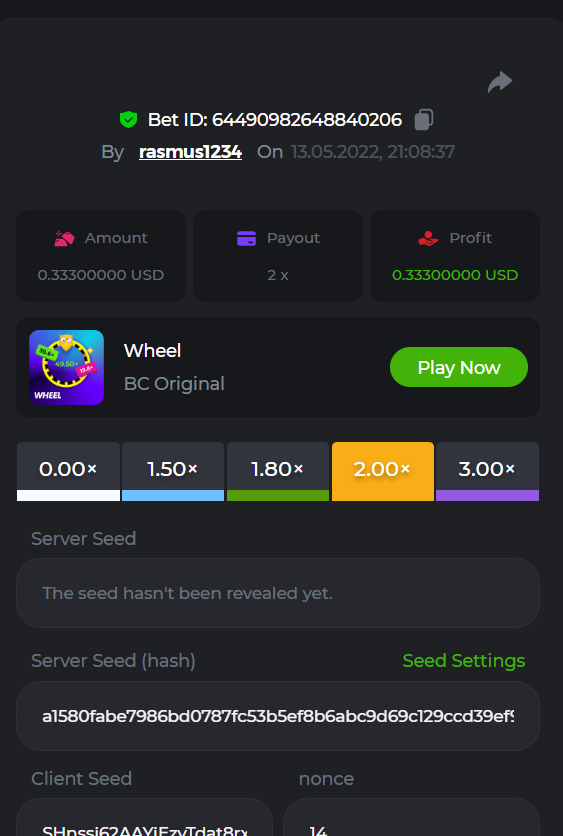Click the Play Now button
Image resolution: width=563 pixels, height=836 pixels.
(459, 367)
